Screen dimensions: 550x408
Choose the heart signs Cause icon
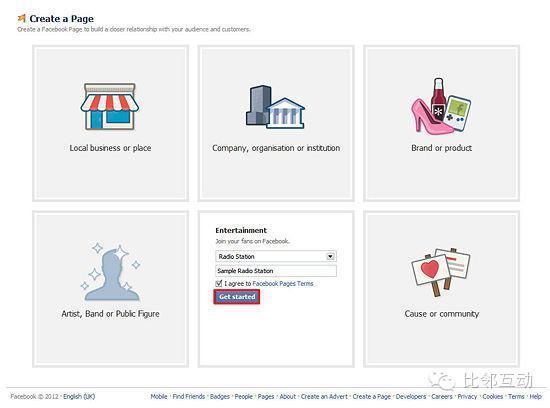point(441,272)
